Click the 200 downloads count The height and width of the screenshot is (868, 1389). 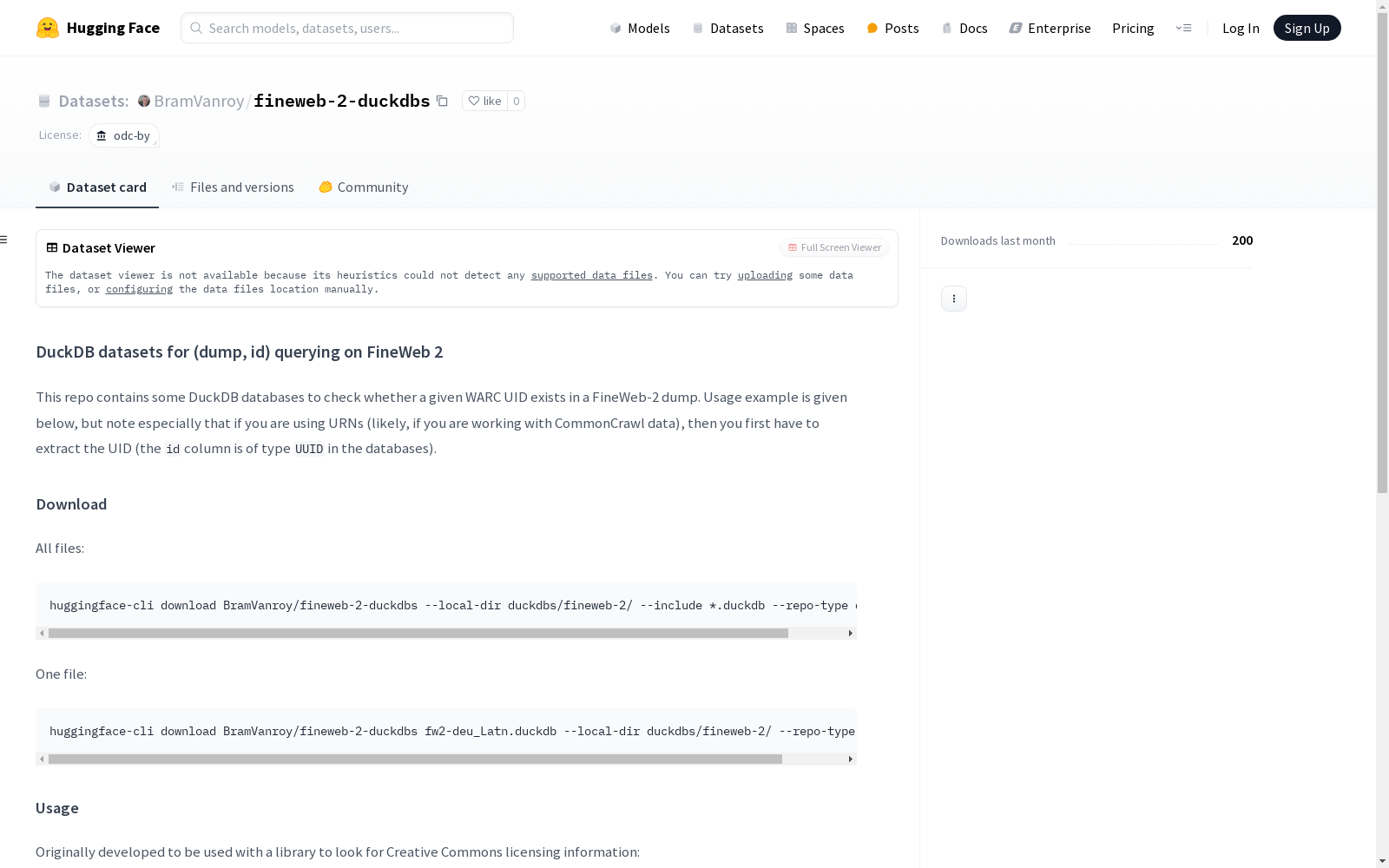[x=1242, y=240]
